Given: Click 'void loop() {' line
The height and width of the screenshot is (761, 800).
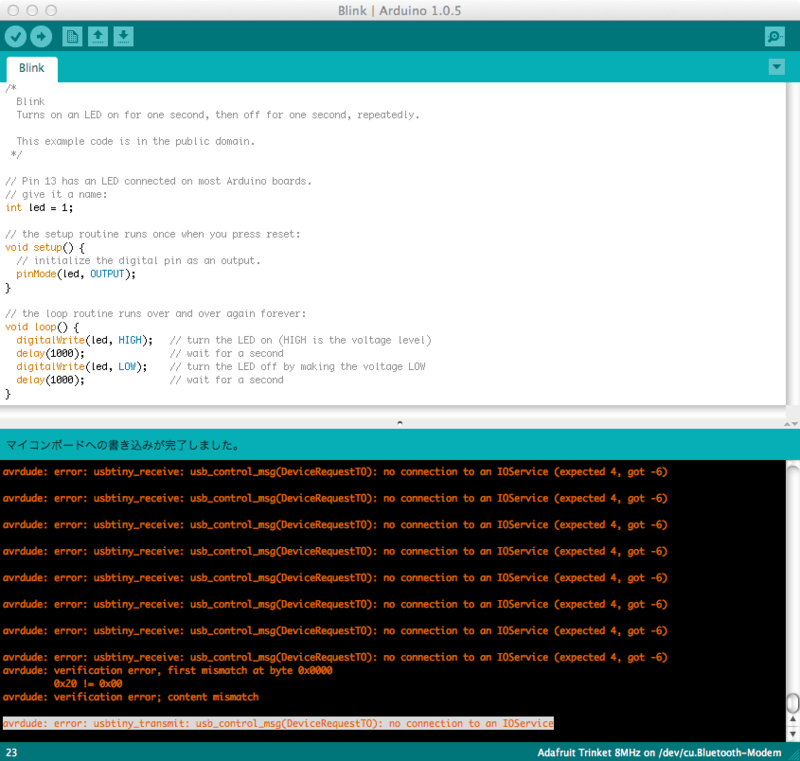Looking at the screenshot, I should [x=42, y=327].
